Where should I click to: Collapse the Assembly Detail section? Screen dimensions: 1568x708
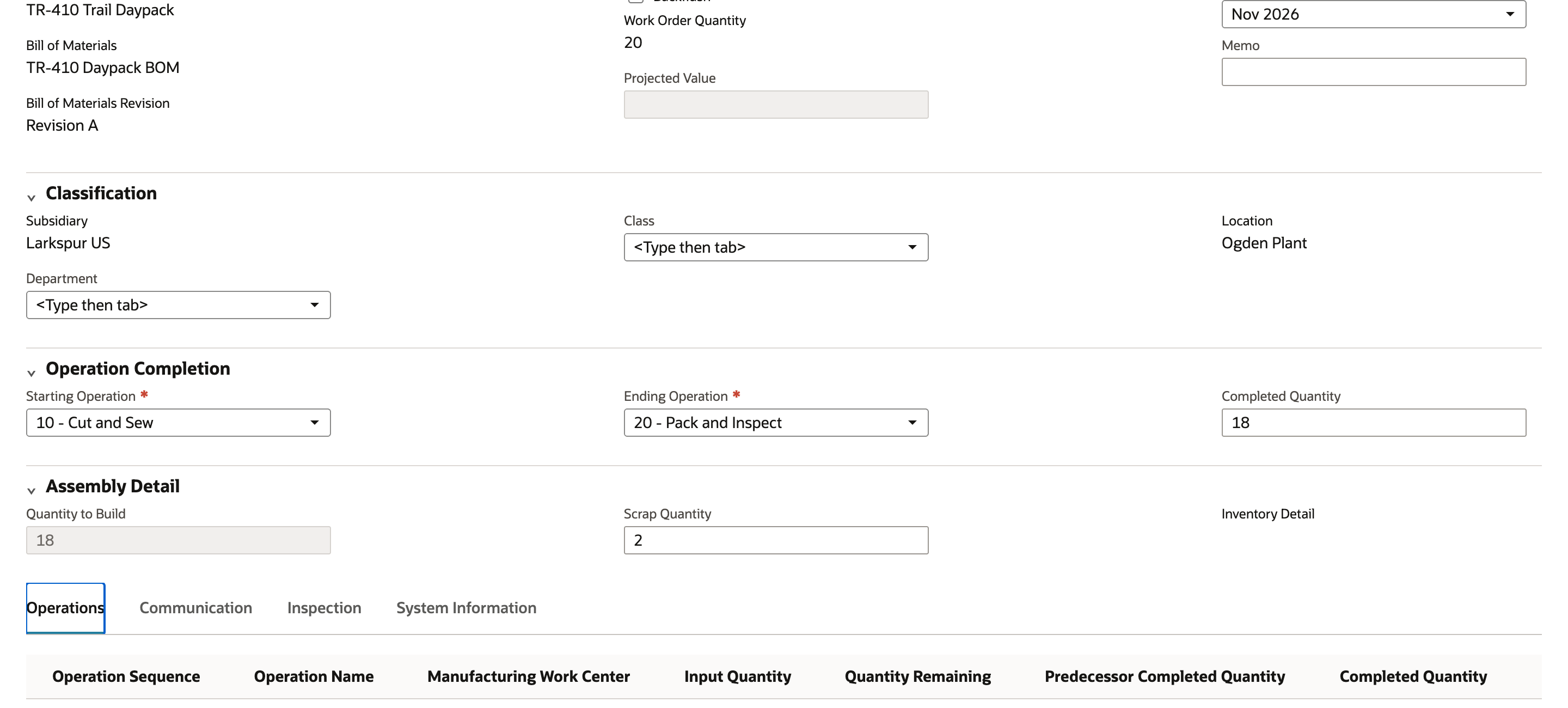point(31,490)
